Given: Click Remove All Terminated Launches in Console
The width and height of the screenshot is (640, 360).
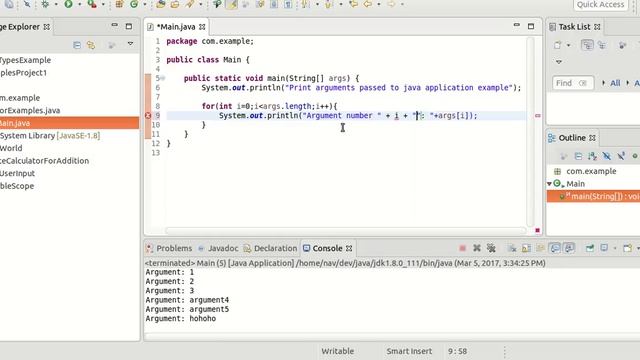Looking at the screenshot, I should coord(491,248).
